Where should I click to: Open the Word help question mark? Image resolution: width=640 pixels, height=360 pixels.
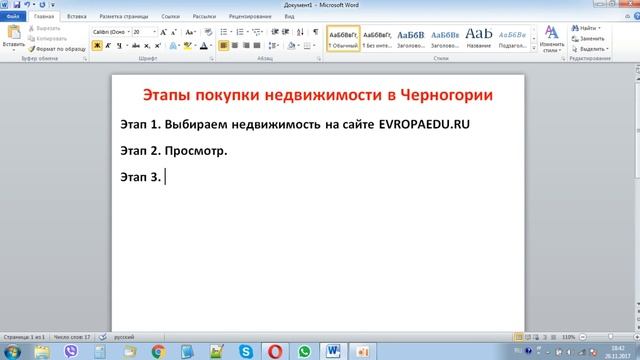point(637,16)
